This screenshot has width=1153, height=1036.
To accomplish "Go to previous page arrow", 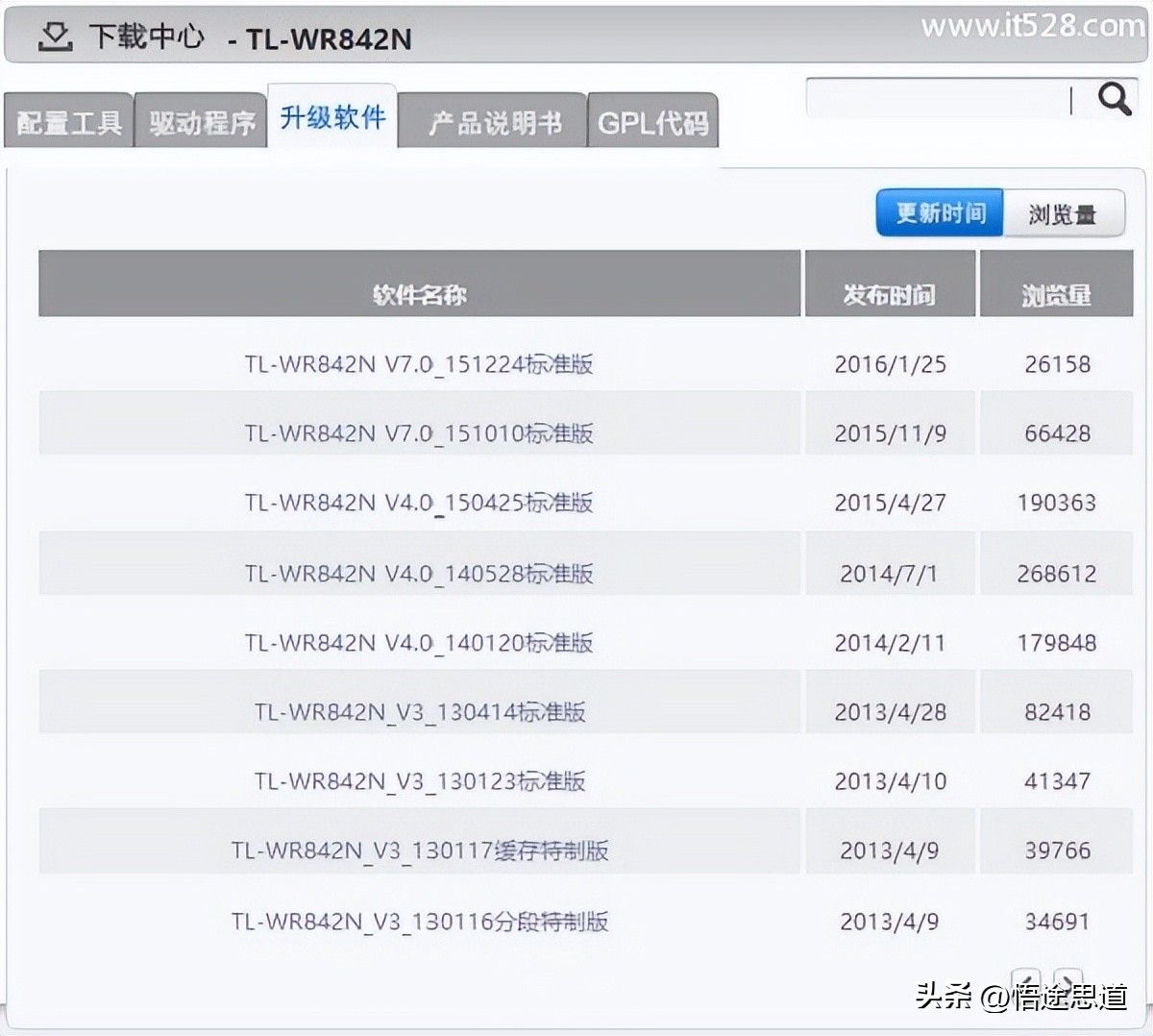I will pos(1026,982).
